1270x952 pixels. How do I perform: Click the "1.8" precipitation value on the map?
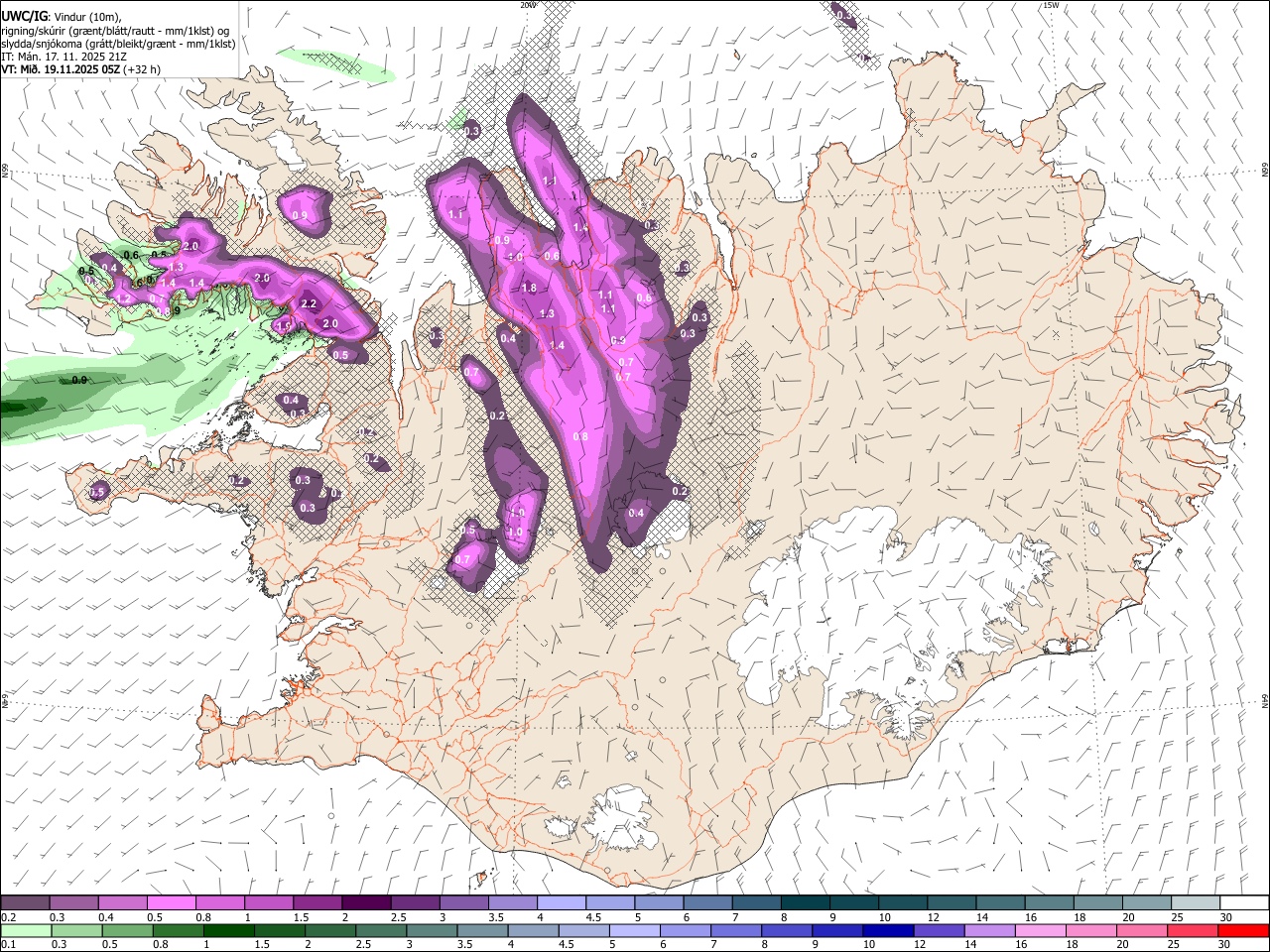(529, 289)
